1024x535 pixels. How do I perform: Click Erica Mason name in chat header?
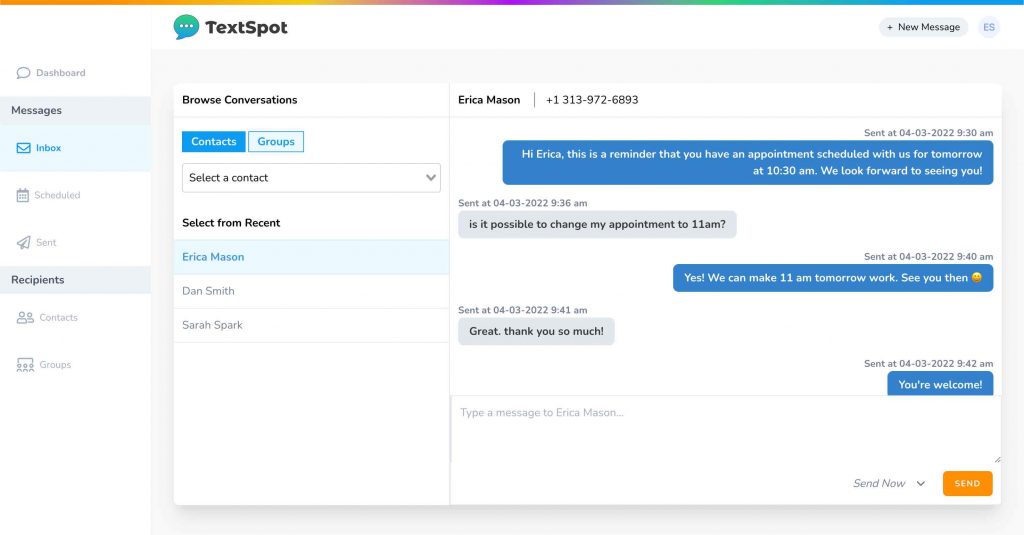(x=489, y=100)
